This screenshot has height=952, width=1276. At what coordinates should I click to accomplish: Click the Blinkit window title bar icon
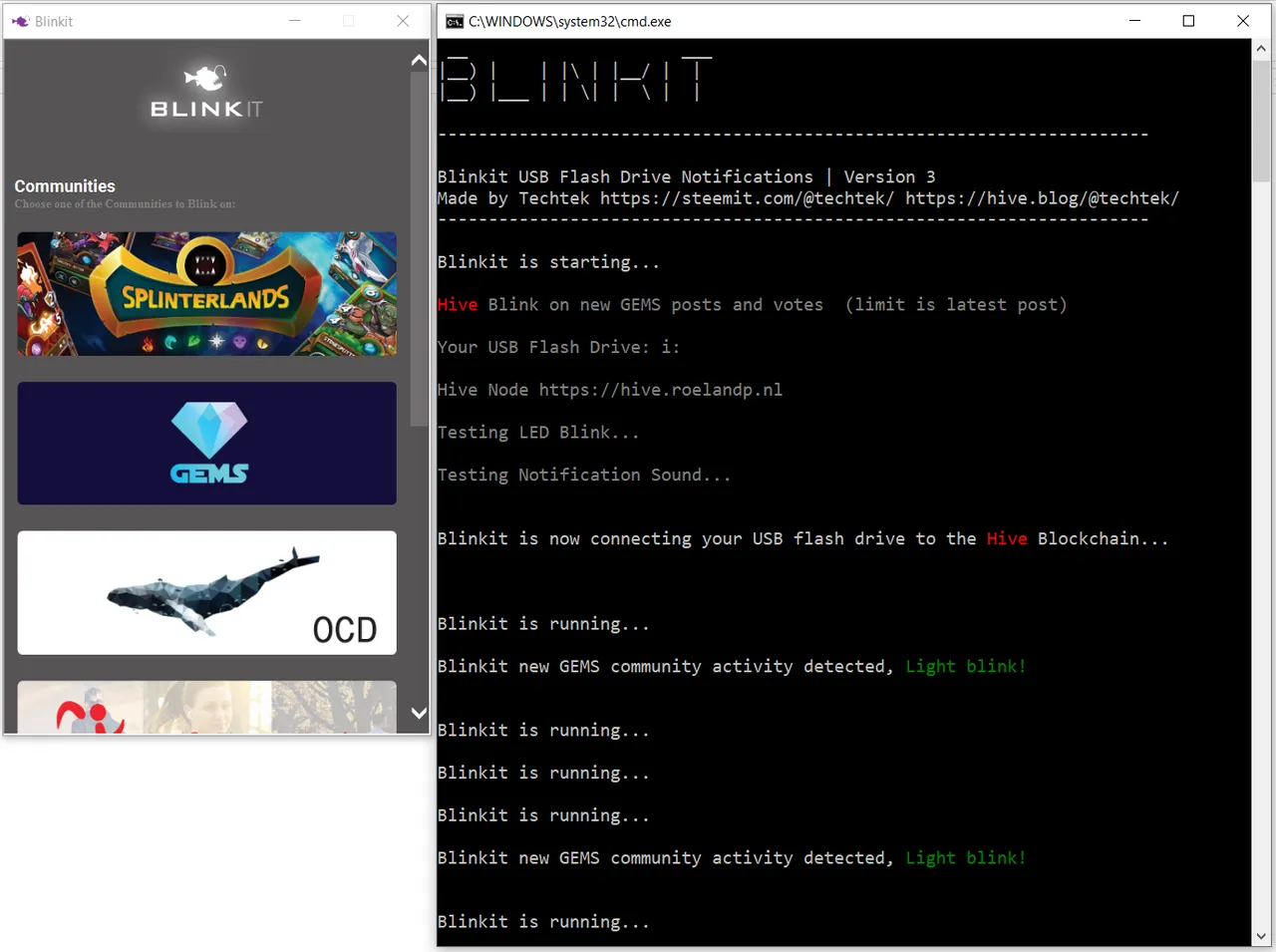(20, 21)
